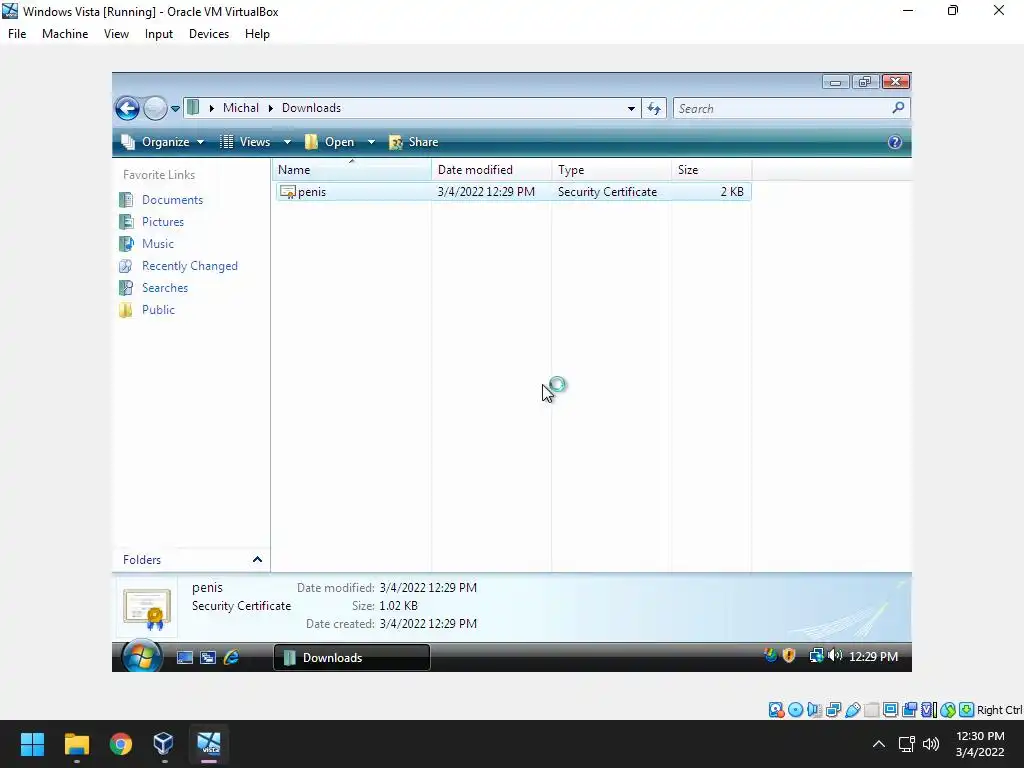Launch Internet Explorer from quick launch
The height and width of the screenshot is (768, 1024).
point(231,658)
